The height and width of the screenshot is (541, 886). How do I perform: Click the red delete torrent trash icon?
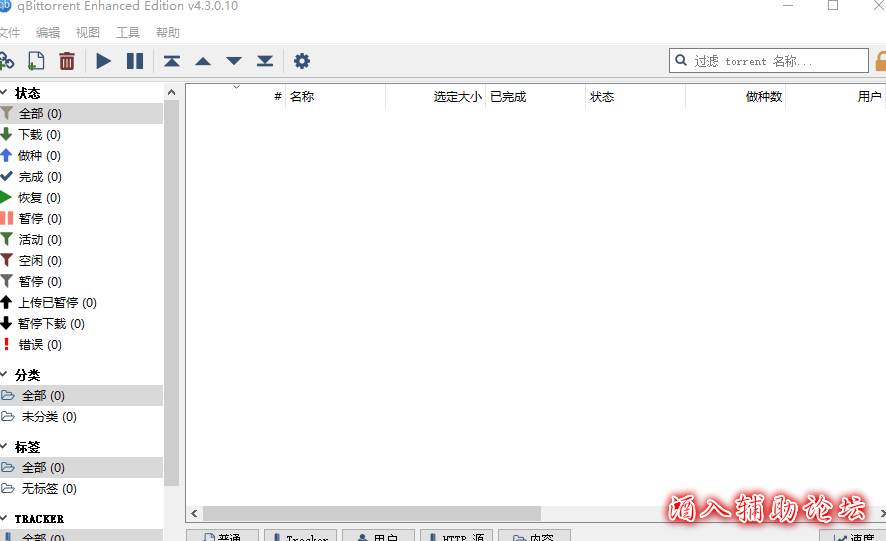point(67,61)
